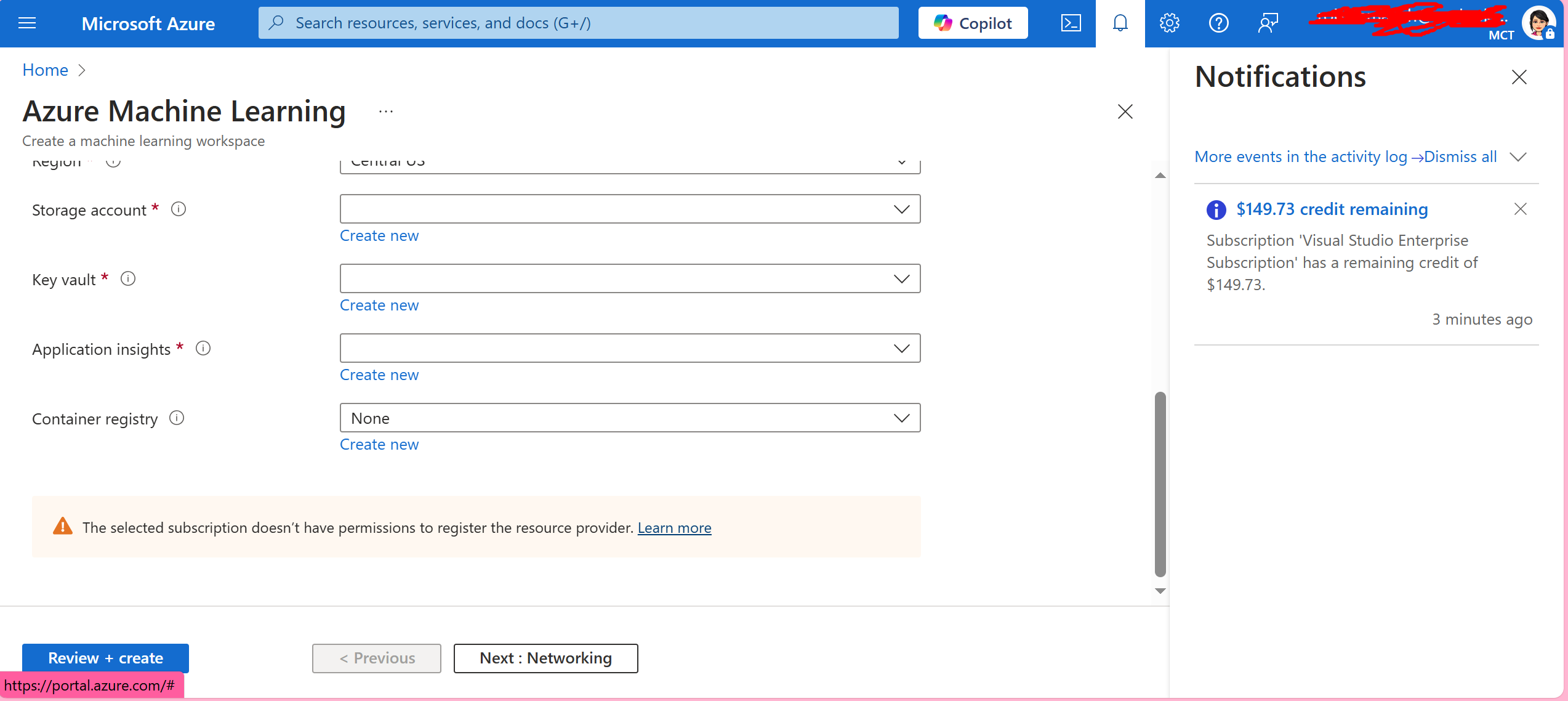Open the help question mark icon
The height and width of the screenshot is (701, 1568).
point(1218,23)
